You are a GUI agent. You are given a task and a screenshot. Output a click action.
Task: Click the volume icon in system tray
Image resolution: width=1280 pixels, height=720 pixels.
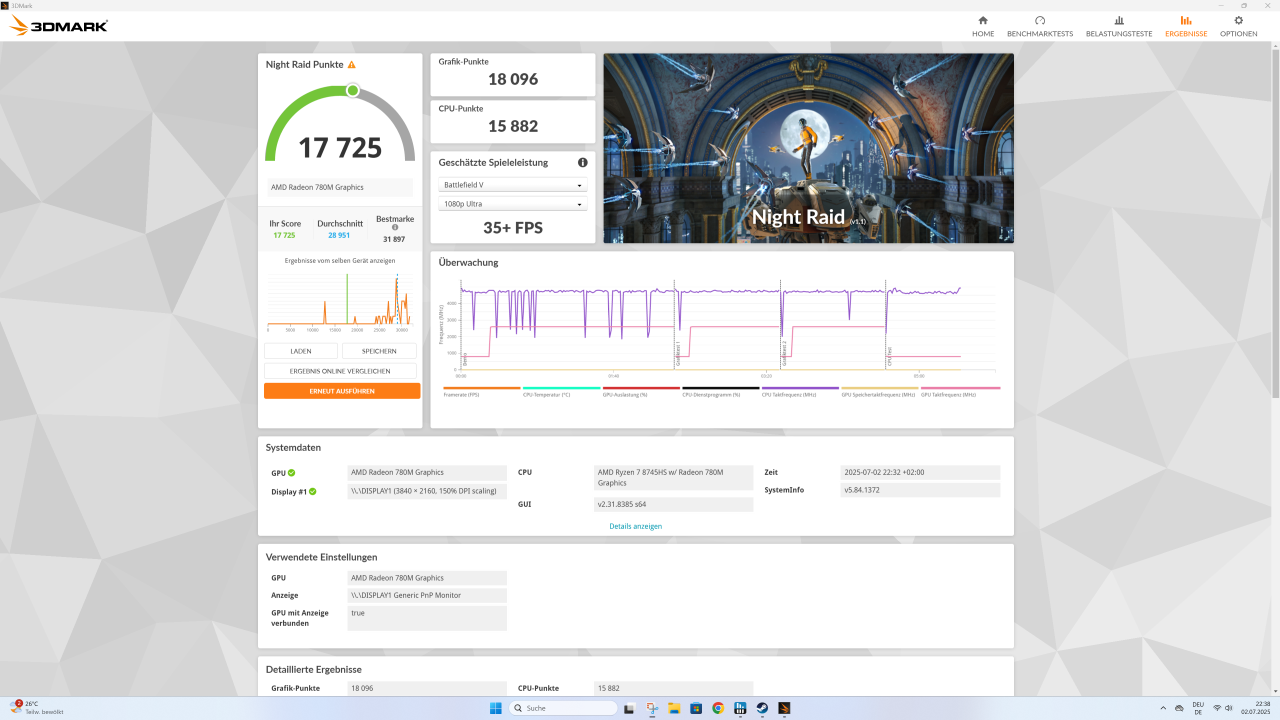pos(1228,708)
